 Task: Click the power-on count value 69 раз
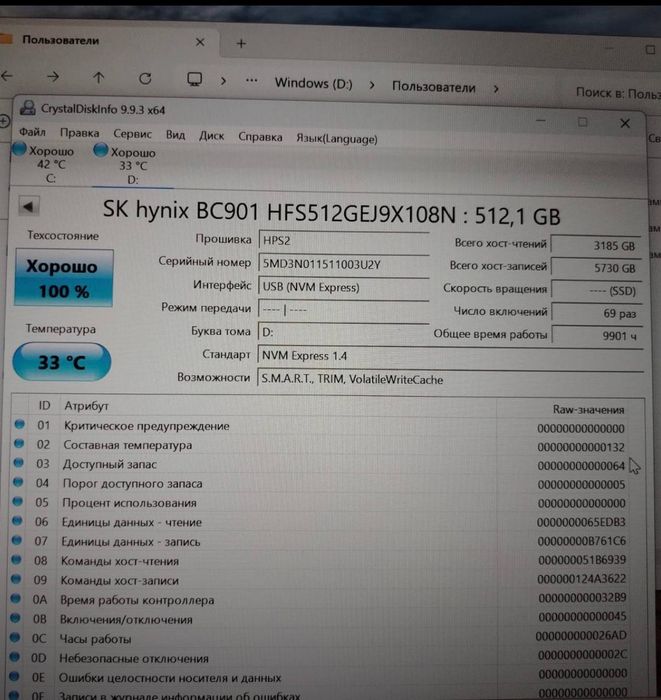[596, 313]
